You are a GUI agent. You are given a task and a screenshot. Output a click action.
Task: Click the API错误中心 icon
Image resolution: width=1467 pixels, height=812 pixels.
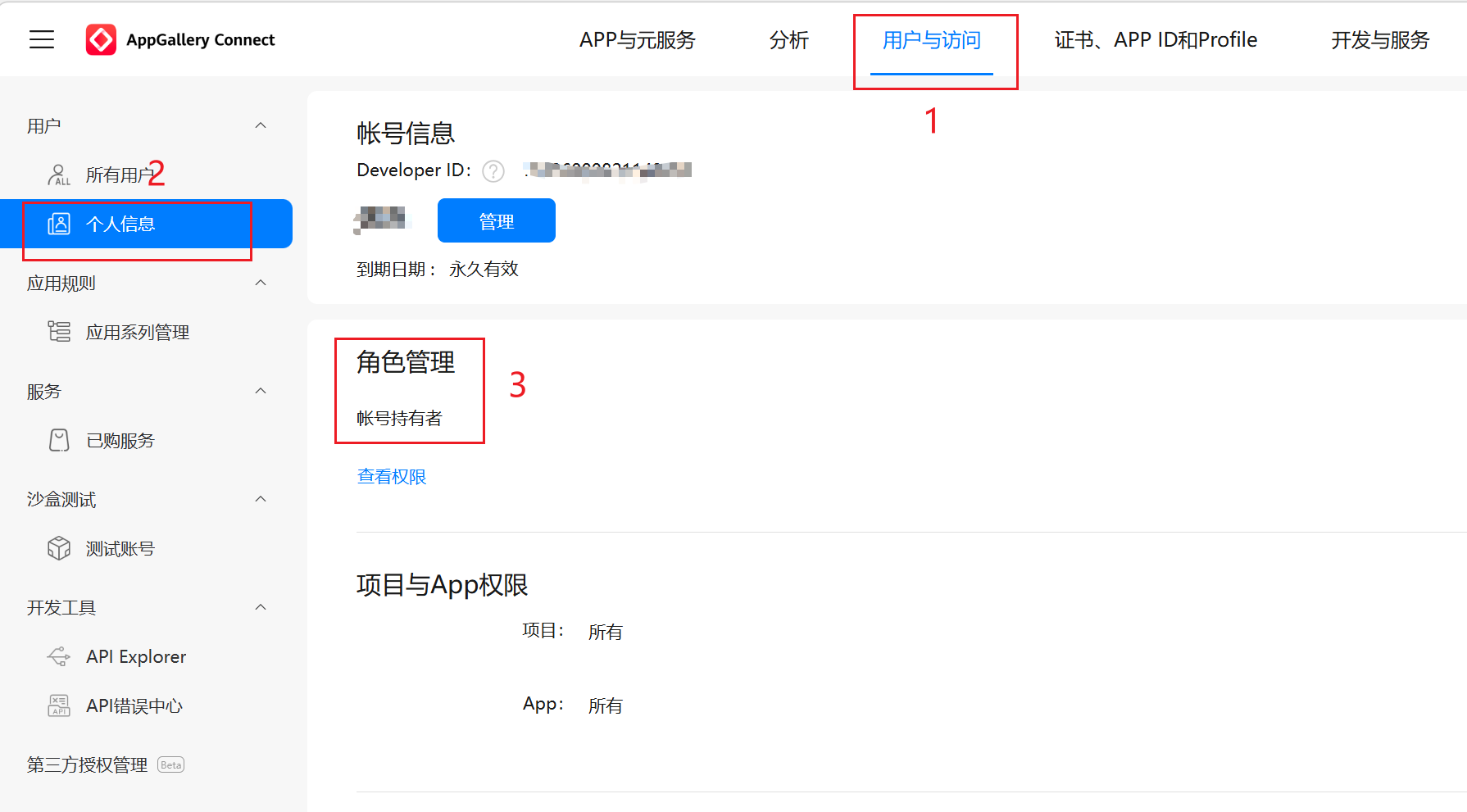click(x=59, y=705)
